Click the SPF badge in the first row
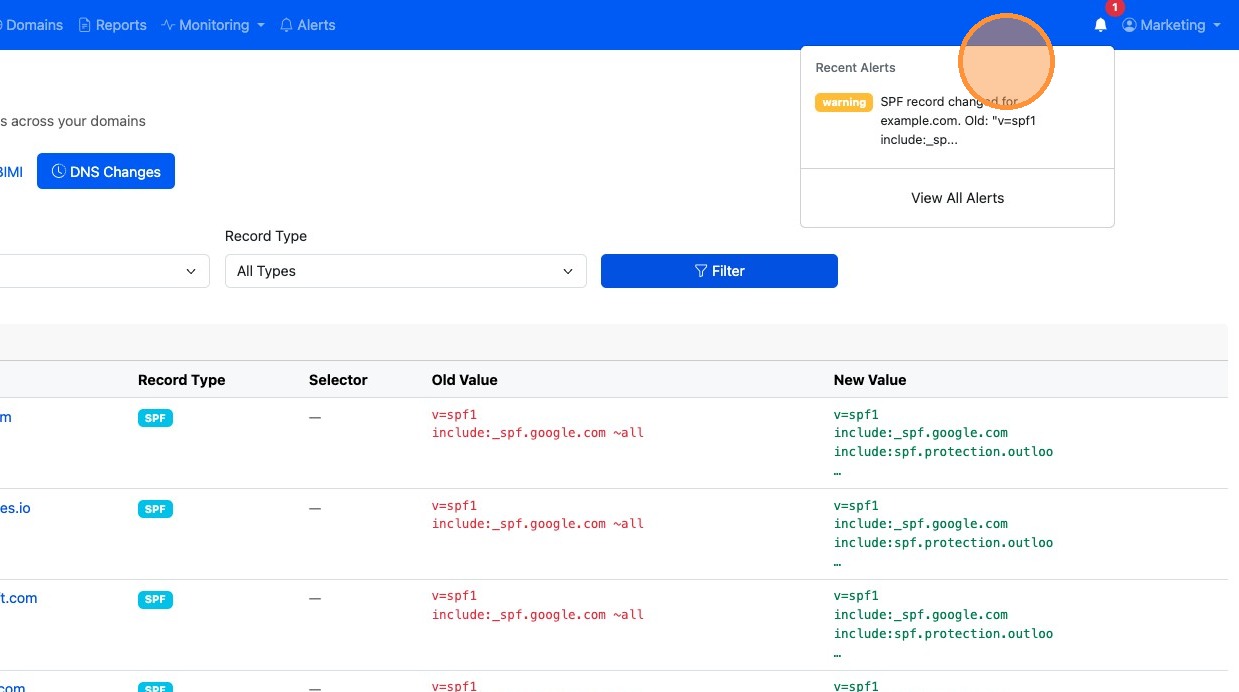The image size is (1239, 692). coord(155,418)
